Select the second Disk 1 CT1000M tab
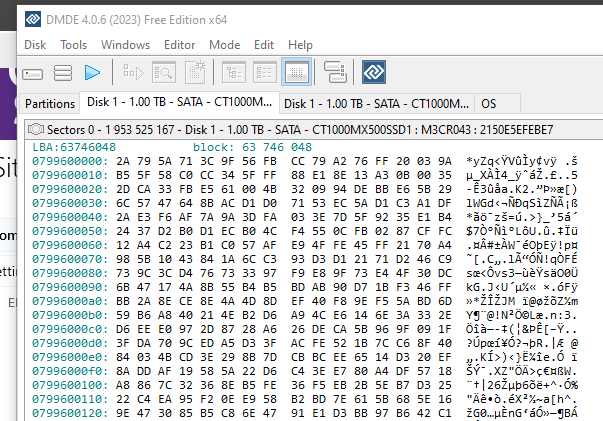 pyautogui.click(x=376, y=103)
